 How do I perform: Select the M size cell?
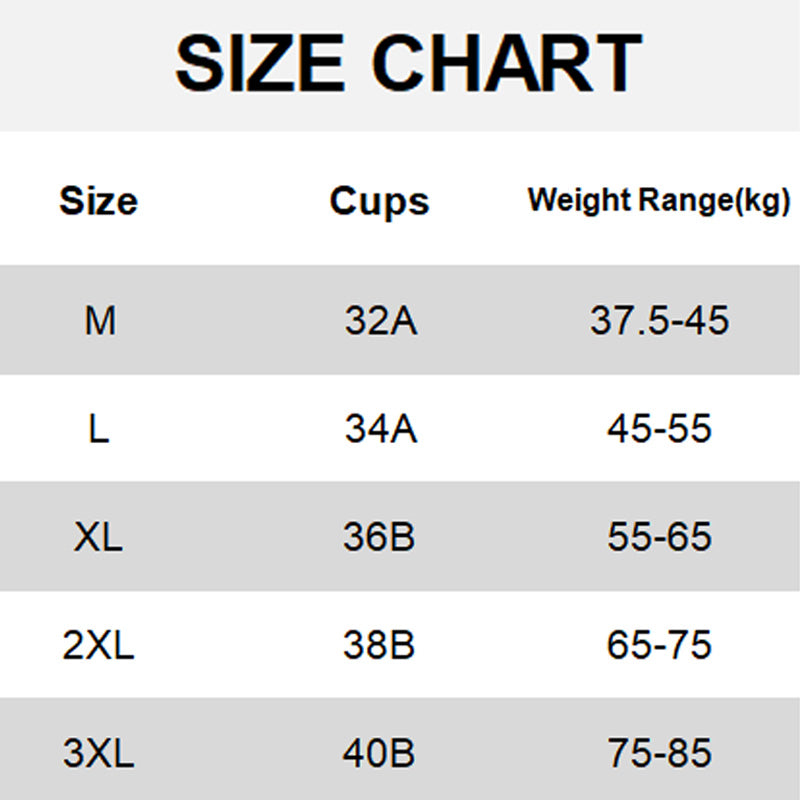(x=99, y=321)
